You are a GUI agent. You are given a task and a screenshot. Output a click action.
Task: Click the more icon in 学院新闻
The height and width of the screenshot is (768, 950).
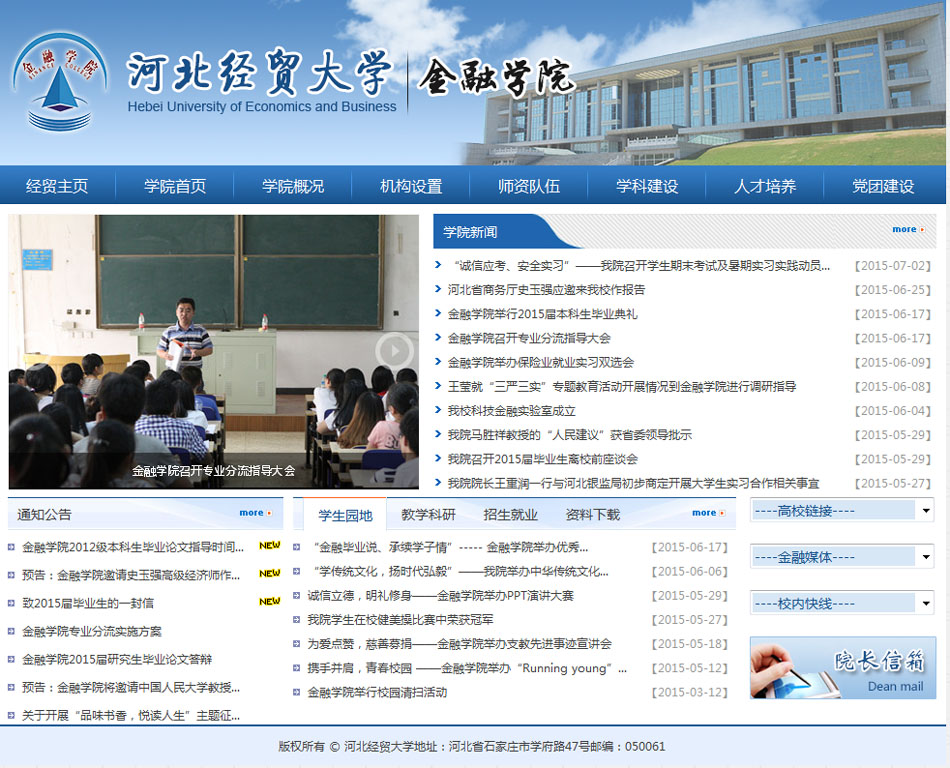(908, 230)
